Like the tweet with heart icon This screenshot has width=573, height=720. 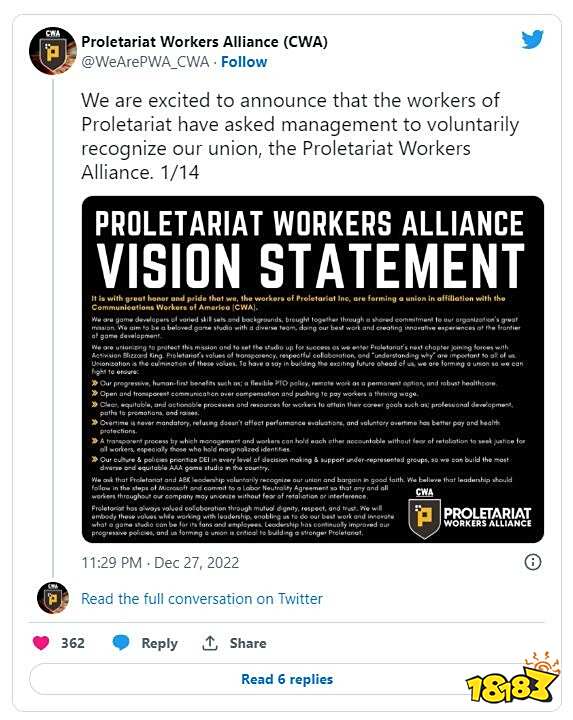coord(41,642)
